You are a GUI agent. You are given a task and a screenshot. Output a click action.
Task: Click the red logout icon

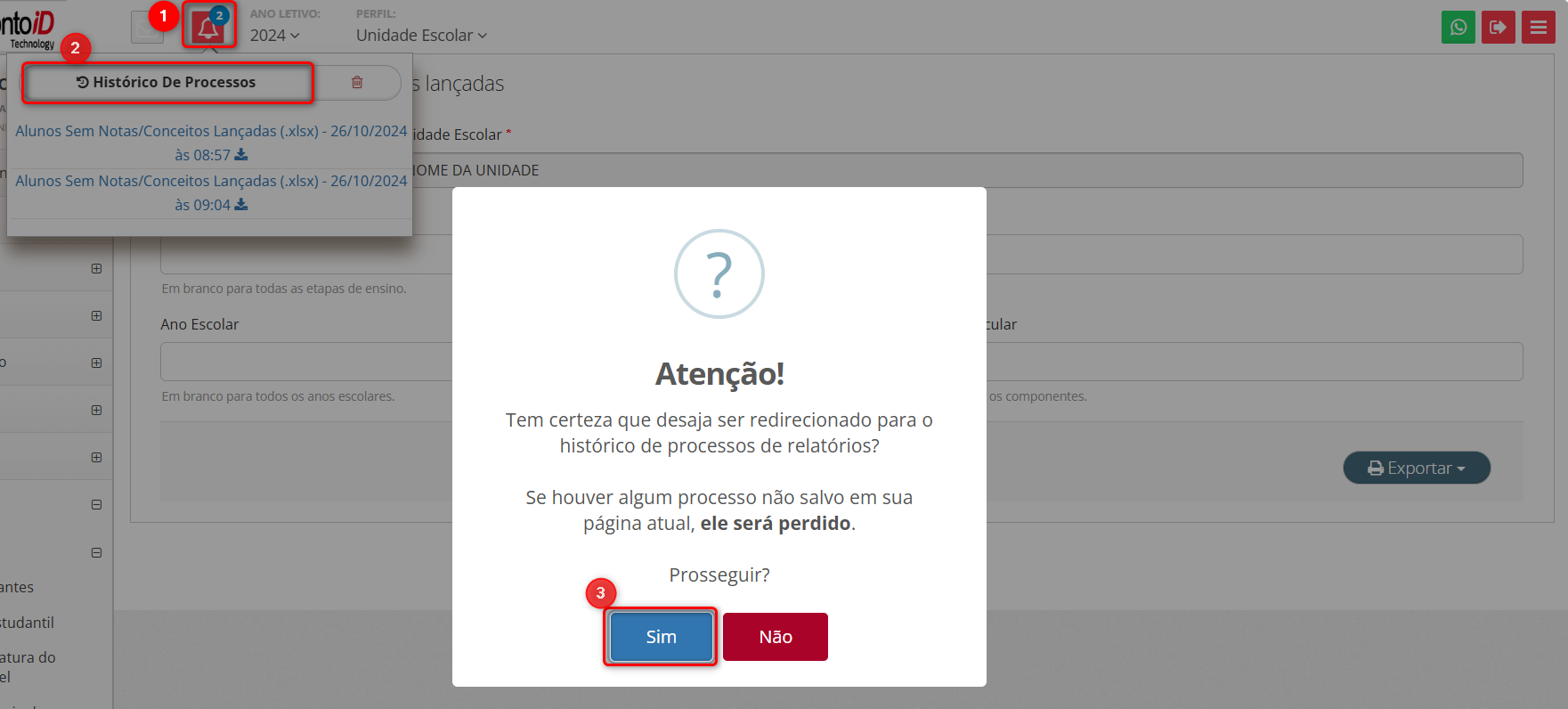pyautogui.click(x=1498, y=28)
